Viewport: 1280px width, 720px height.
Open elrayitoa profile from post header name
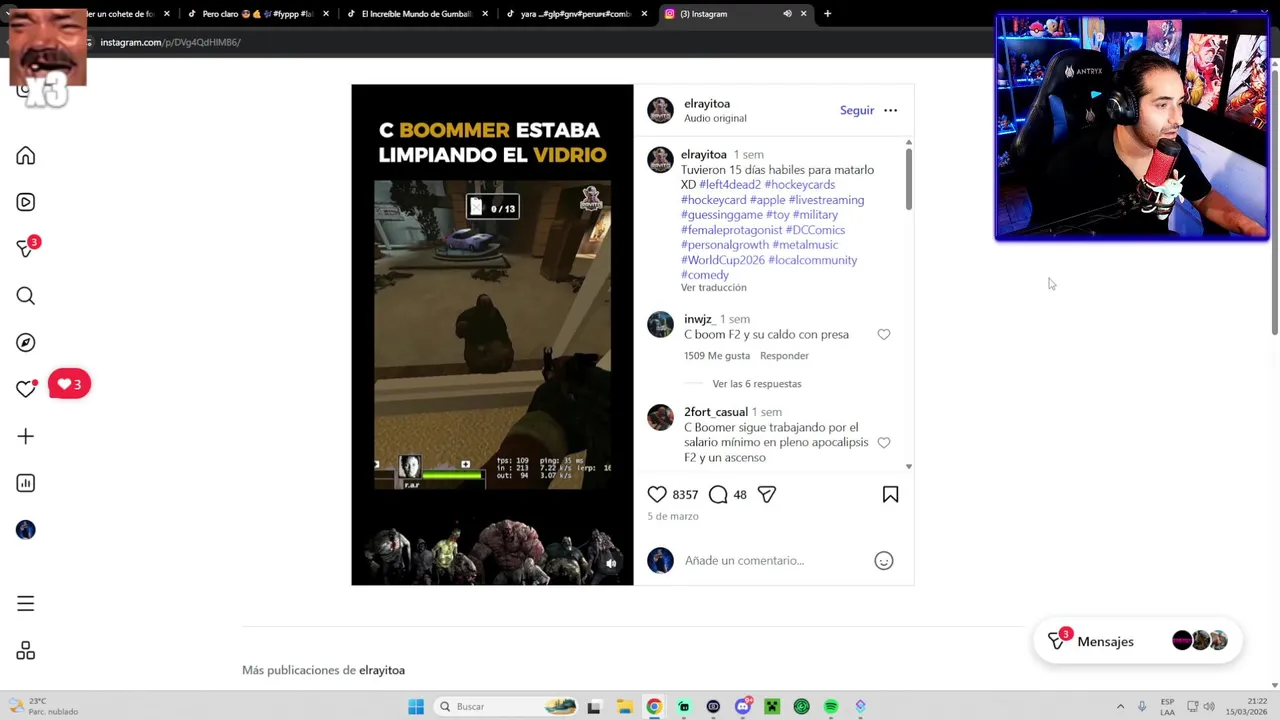(x=707, y=104)
